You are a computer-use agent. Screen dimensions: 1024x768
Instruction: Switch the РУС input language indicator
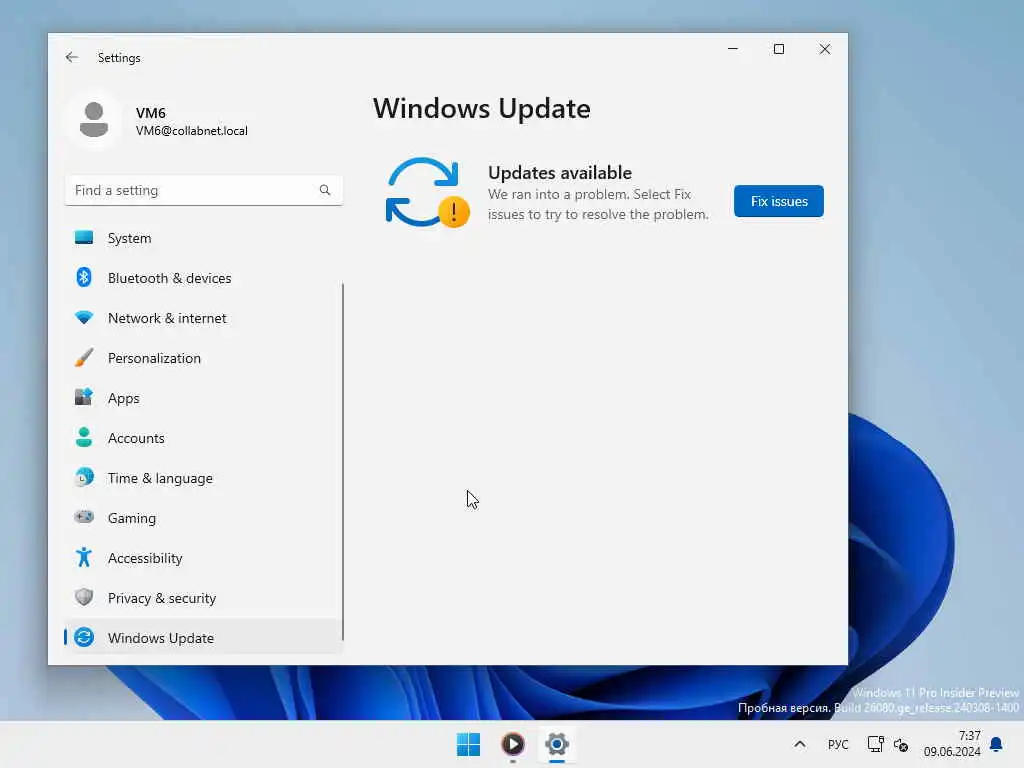pyautogui.click(x=838, y=744)
